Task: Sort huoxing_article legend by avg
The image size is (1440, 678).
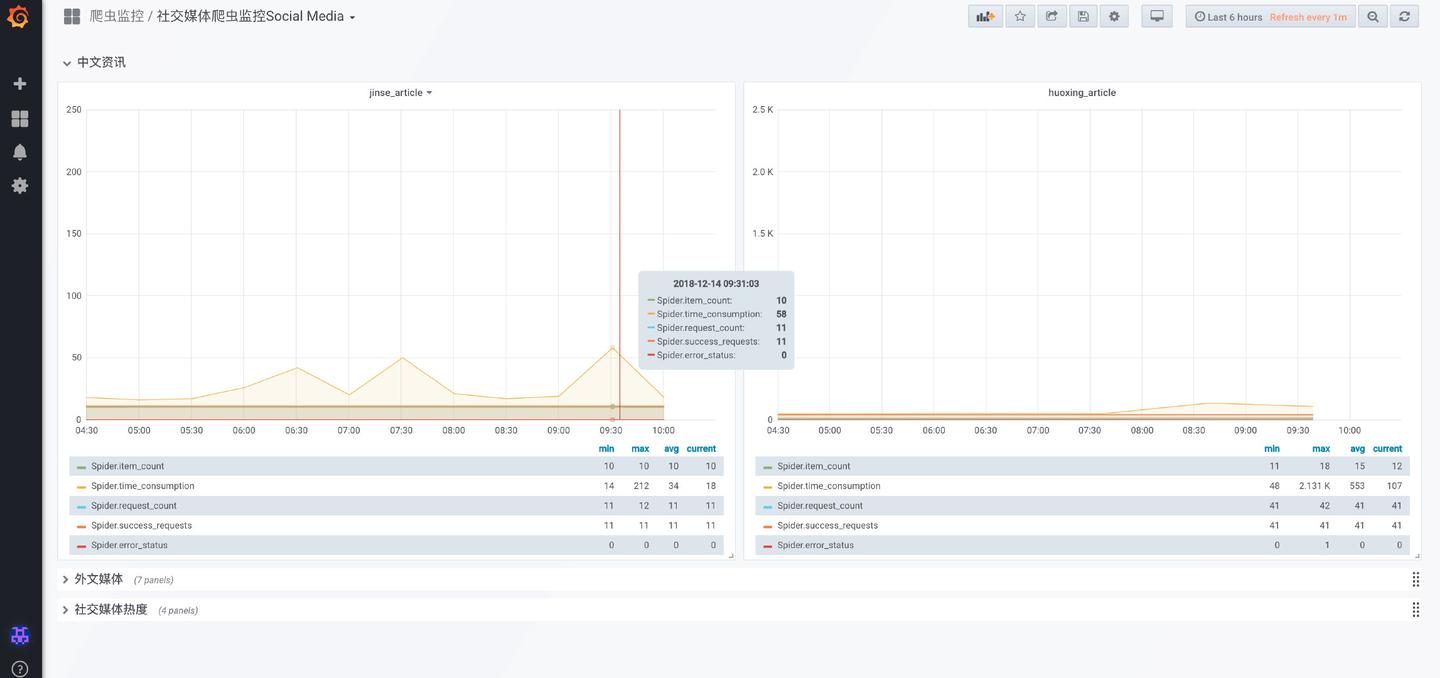Action: coord(1357,449)
